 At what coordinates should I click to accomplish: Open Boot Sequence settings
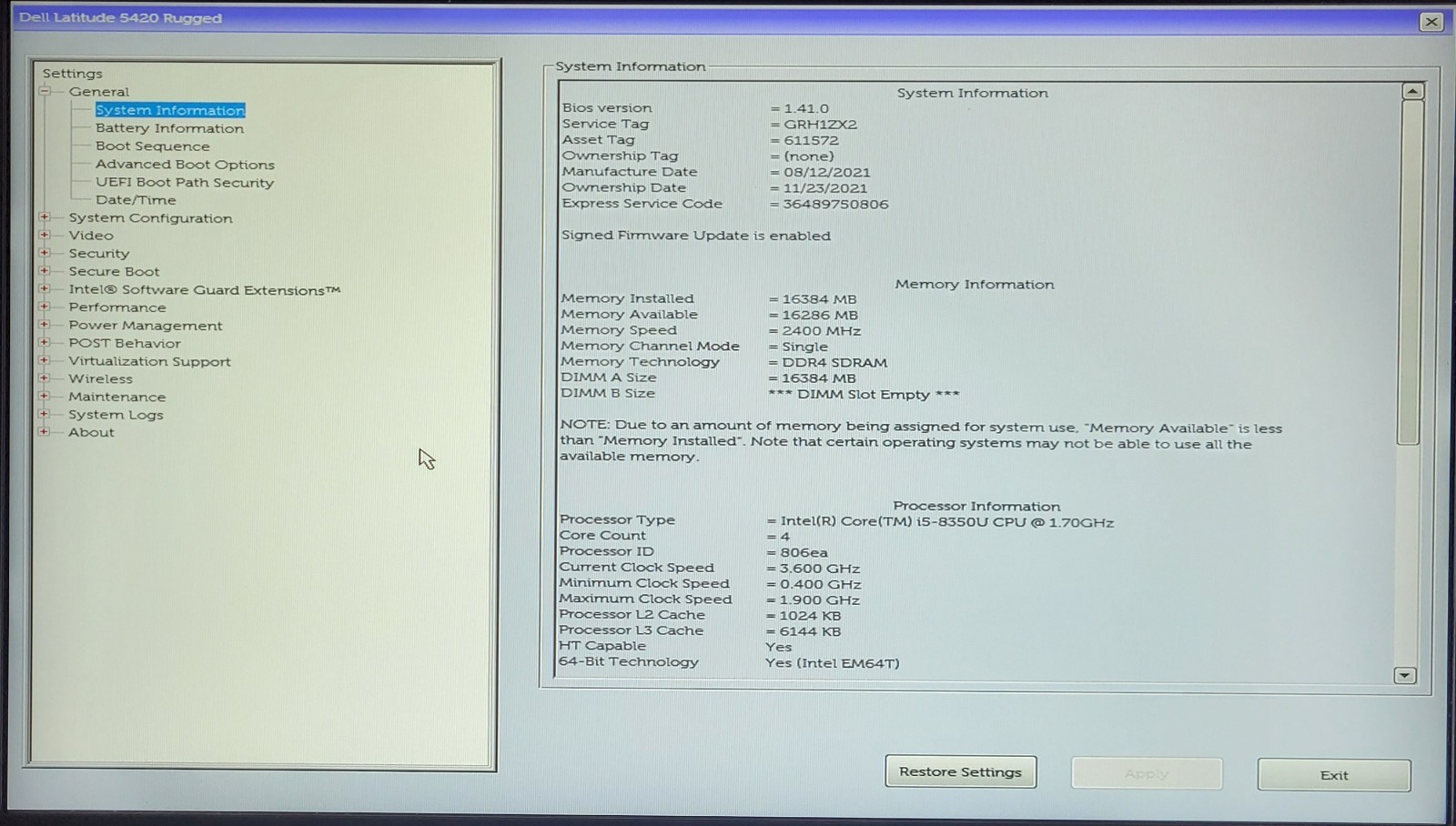click(152, 146)
